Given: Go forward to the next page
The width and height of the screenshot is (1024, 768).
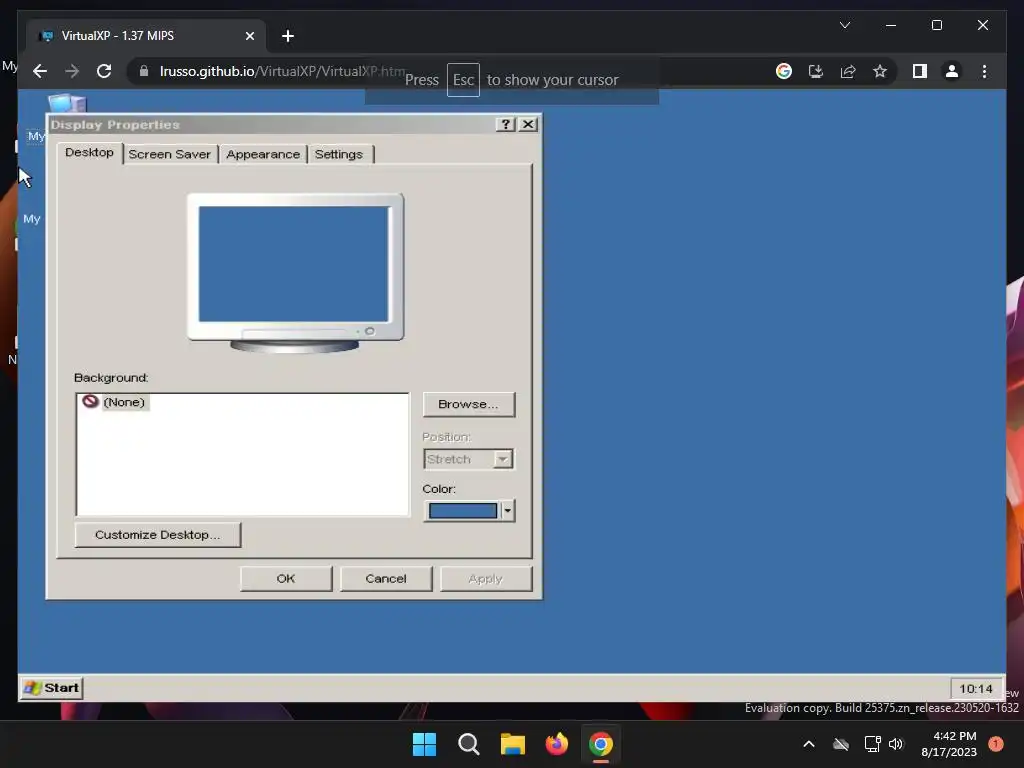Looking at the screenshot, I should [x=72, y=71].
